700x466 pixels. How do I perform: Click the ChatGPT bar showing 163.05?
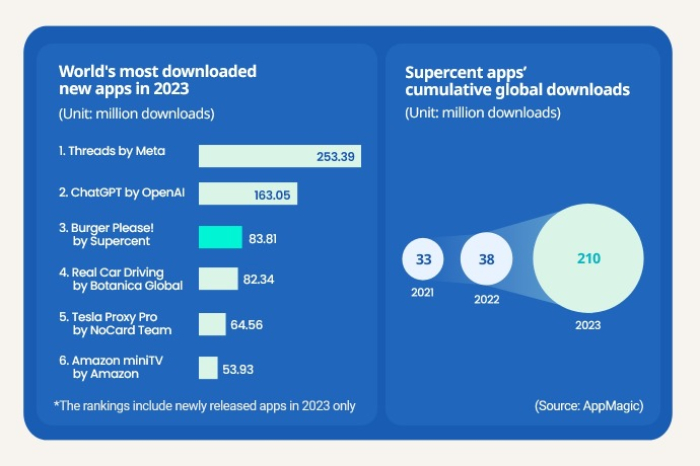(248, 194)
